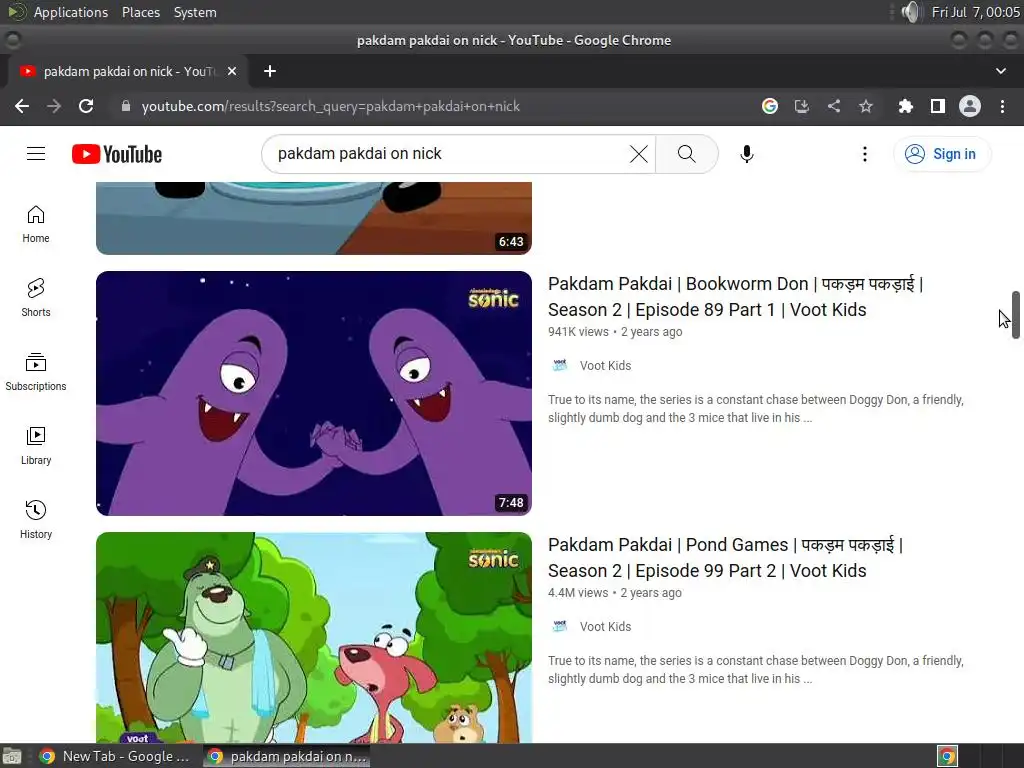Switch to New Tab Chrome taskbar window
1024x768 pixels.
point(115,756)
